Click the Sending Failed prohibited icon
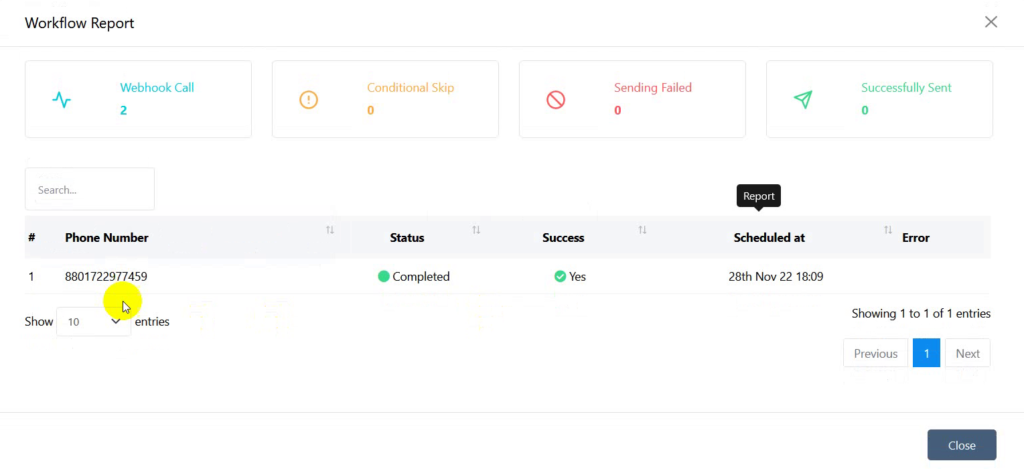Viewport: 1024px width, 469px height. 556,100
